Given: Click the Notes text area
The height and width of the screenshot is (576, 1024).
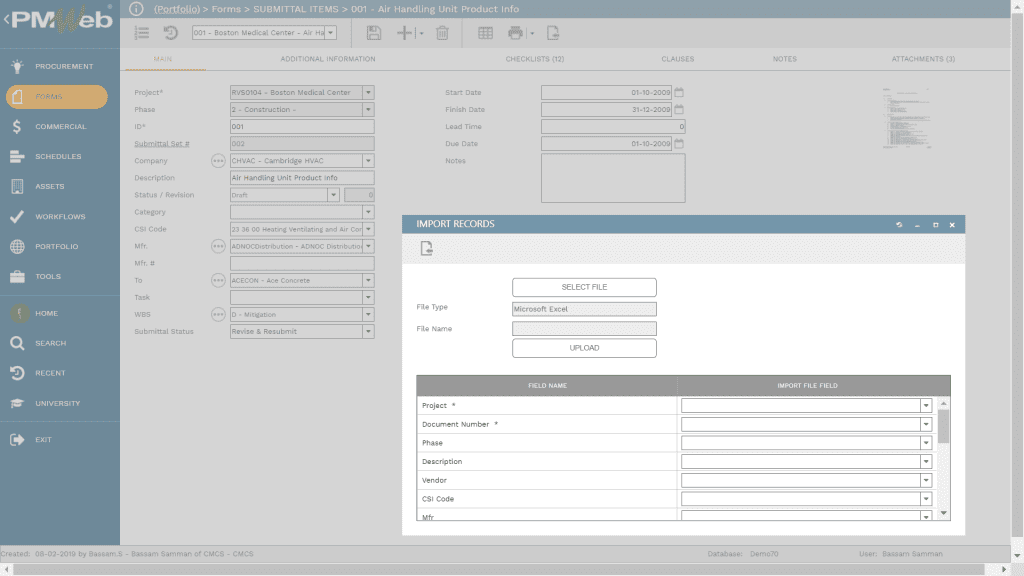Looking at the screenshot, I should (613, 178).
